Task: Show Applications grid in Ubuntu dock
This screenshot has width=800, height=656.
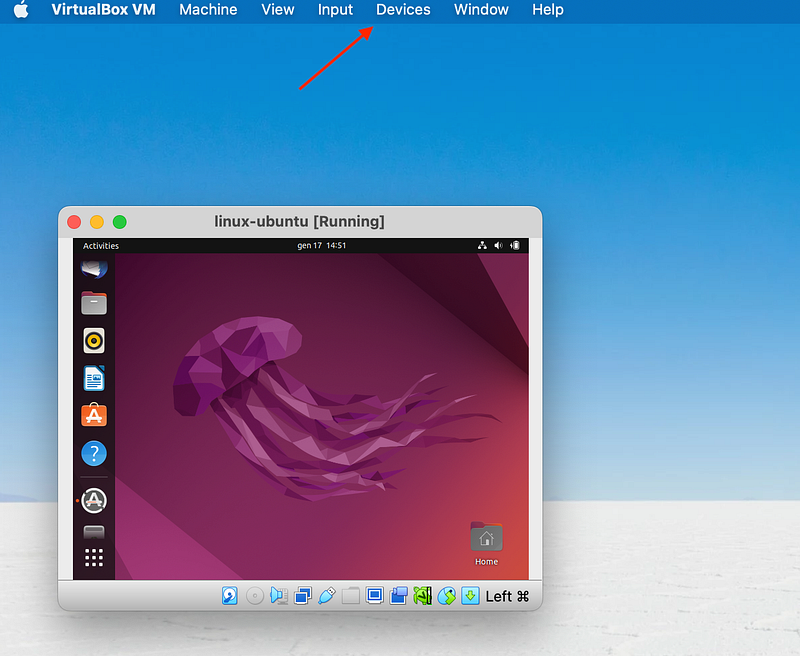Action: tap(94, 558)
